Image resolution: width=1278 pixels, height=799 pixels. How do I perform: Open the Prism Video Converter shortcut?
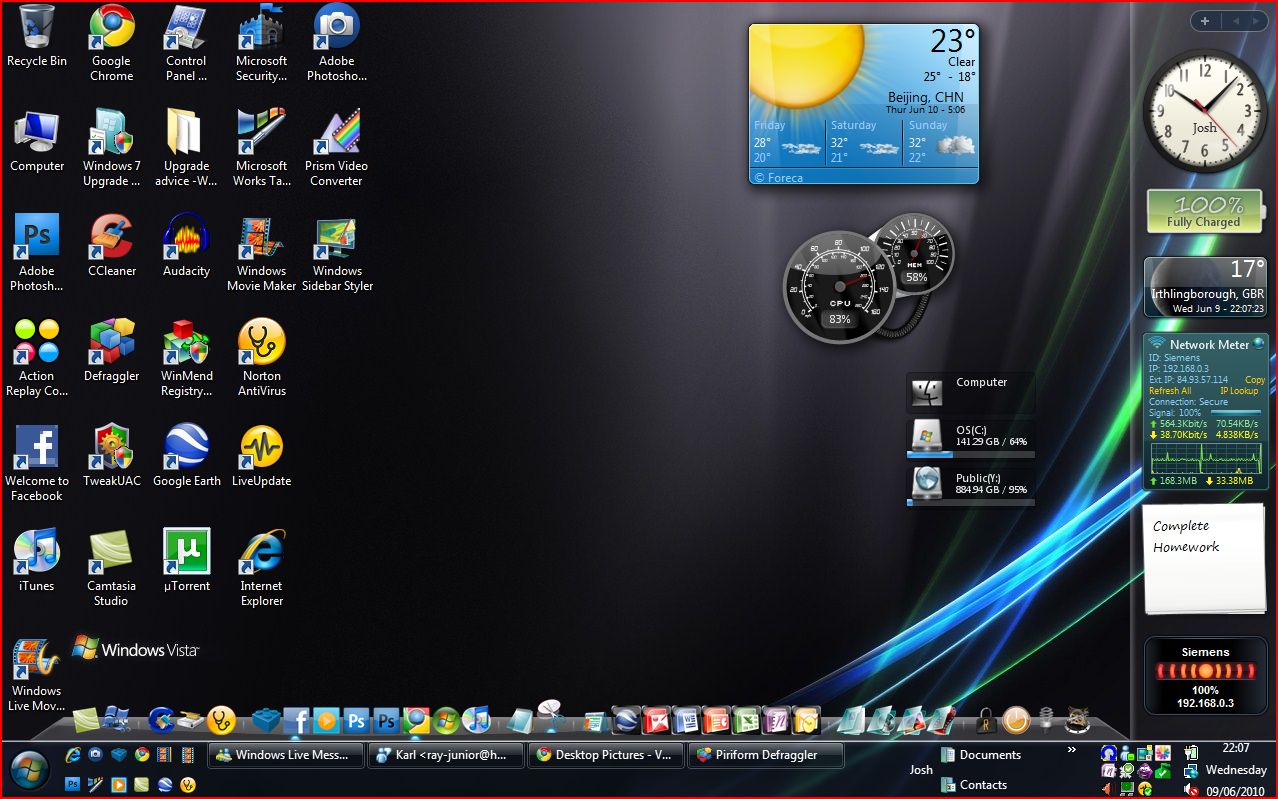(x=337, y=148)
